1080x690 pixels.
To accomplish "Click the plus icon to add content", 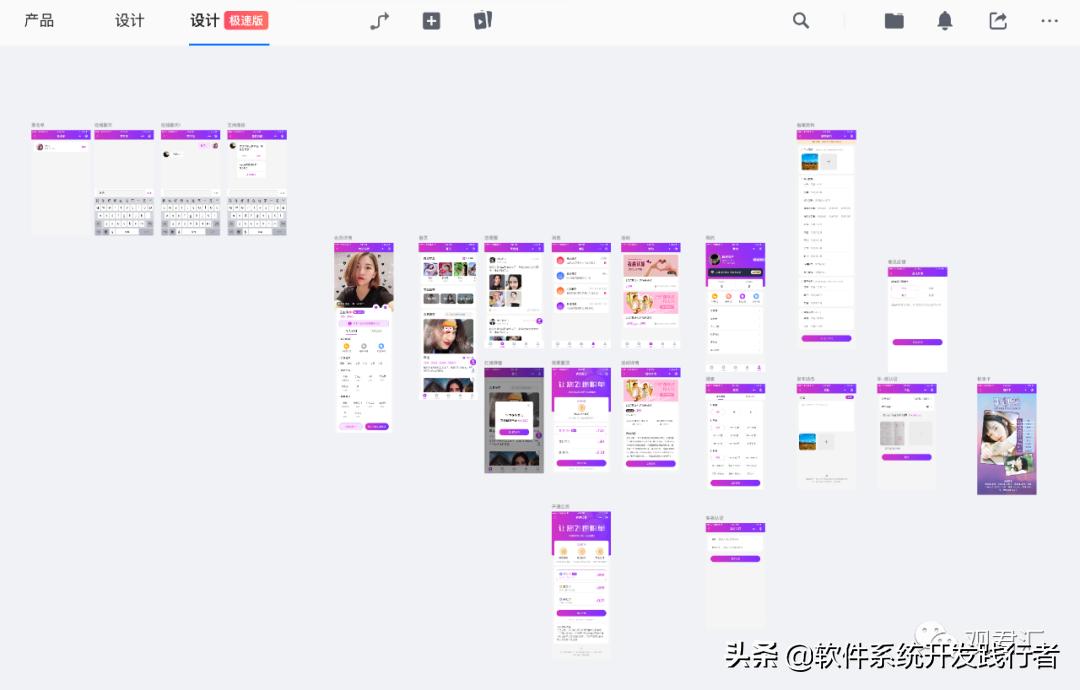I will coord(431,20).
